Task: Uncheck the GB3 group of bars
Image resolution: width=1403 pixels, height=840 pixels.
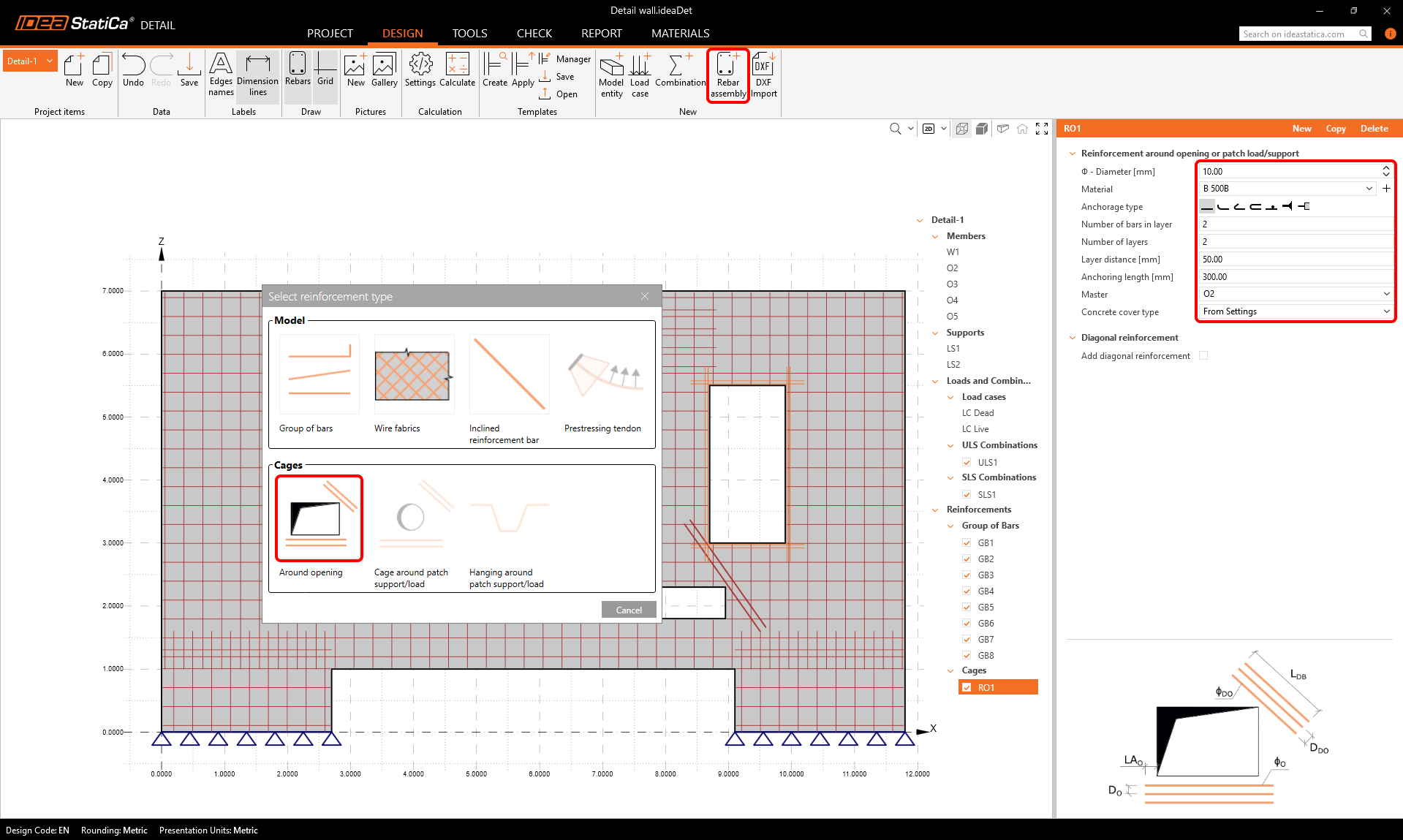Action: 967,575
